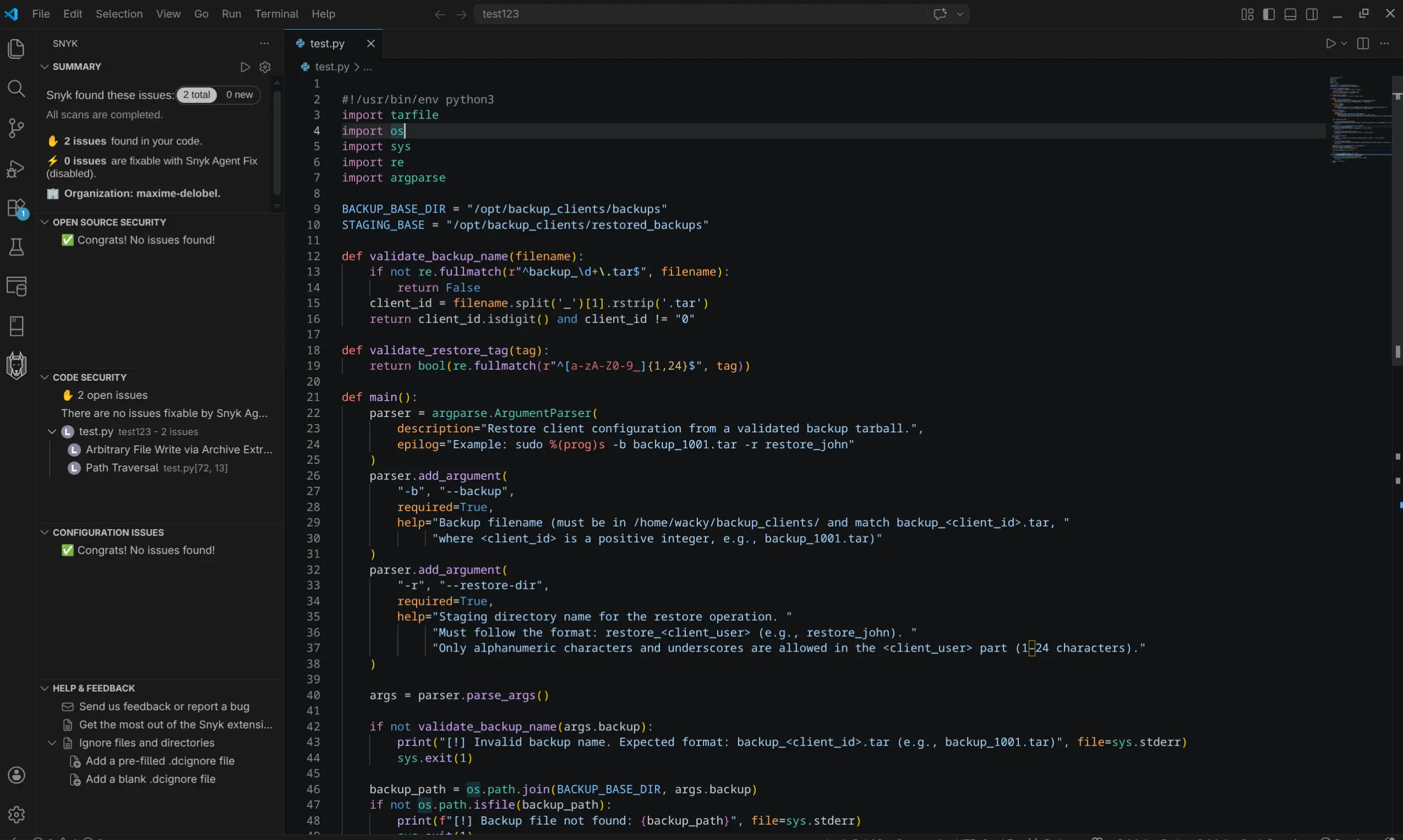Go back with the navigation arrow
The height and width of the screenshot is (840, 1403).
440,14
